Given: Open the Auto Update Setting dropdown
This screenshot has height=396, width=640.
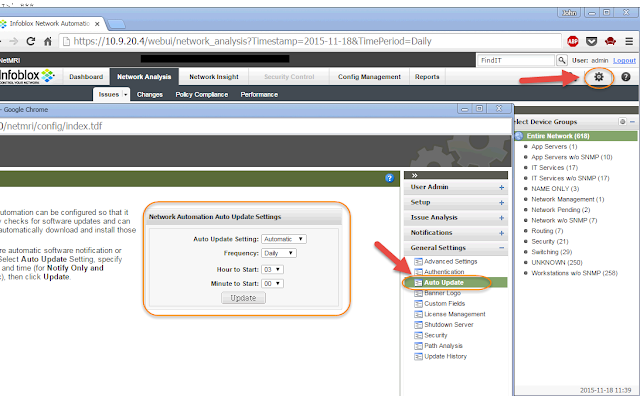Looking at the screenshot, I should pyautogui.click(x=284, y=239).
